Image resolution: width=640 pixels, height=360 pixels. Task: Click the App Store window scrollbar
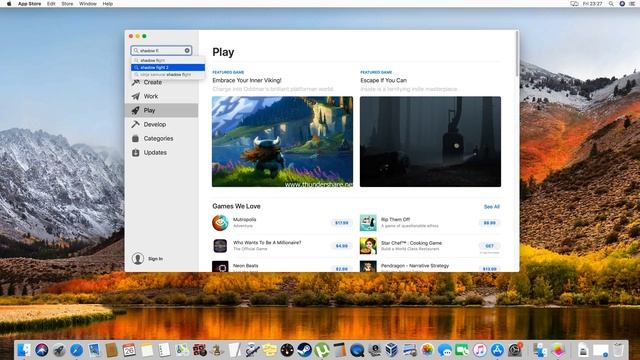coord(517,53)
